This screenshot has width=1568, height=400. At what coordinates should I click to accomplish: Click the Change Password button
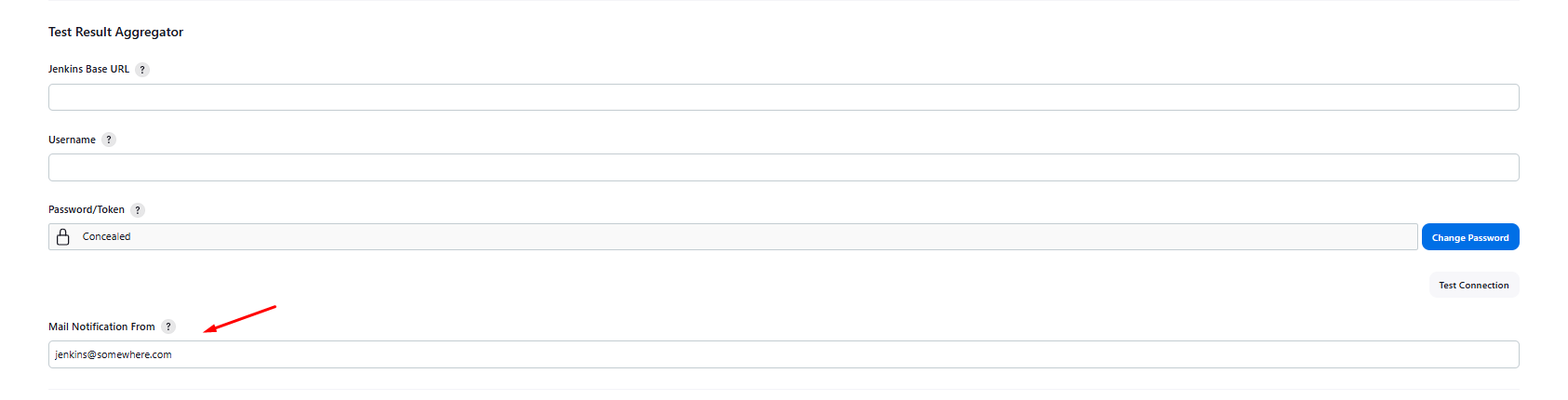click(1470, 237)
